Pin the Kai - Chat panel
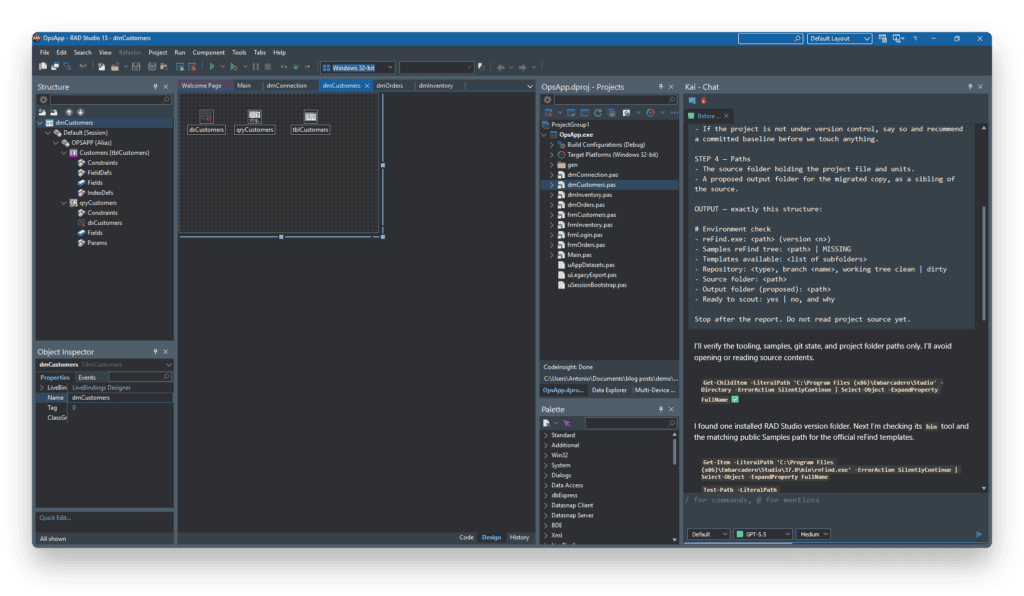The image size is (1024, 596). click(x=970, y=87)
